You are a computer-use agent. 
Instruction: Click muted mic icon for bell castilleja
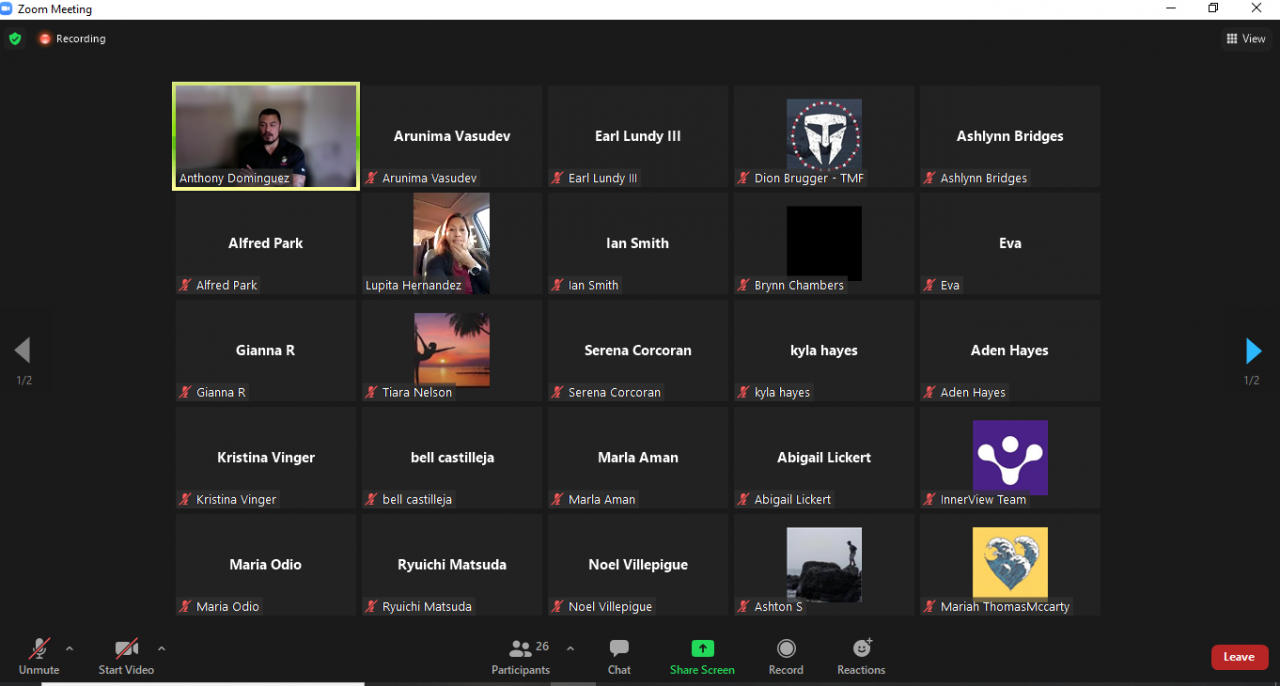tap(371, 499)
